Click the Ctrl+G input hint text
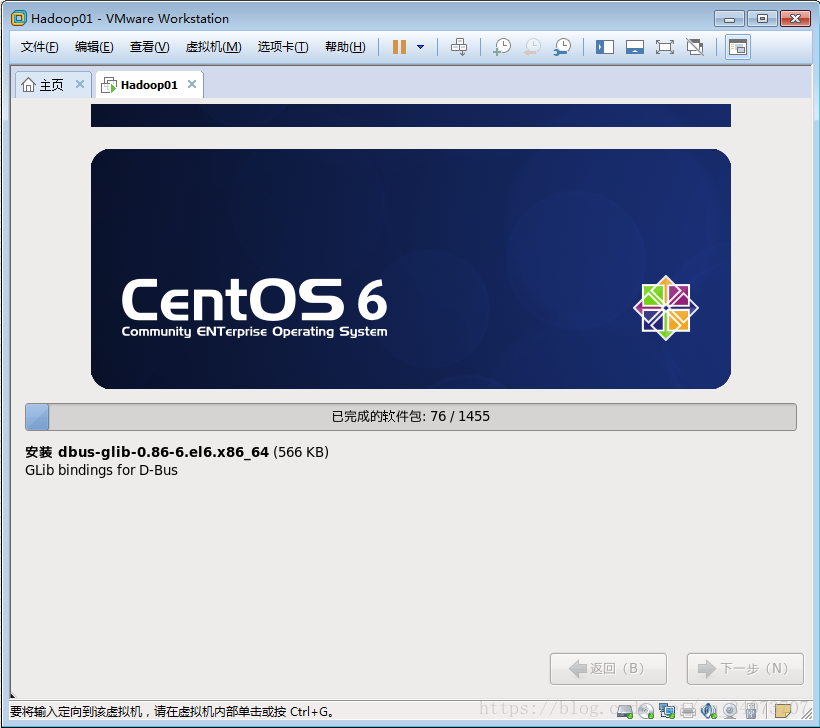 (x=172, y=712)
